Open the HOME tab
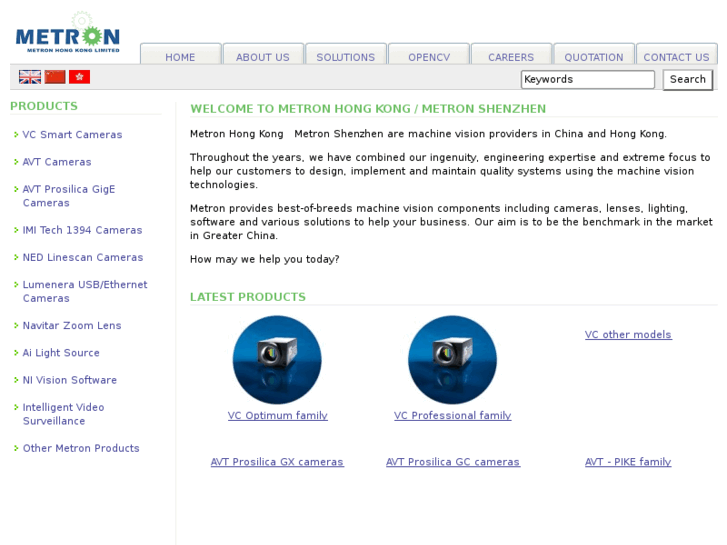 coord(180,54)
